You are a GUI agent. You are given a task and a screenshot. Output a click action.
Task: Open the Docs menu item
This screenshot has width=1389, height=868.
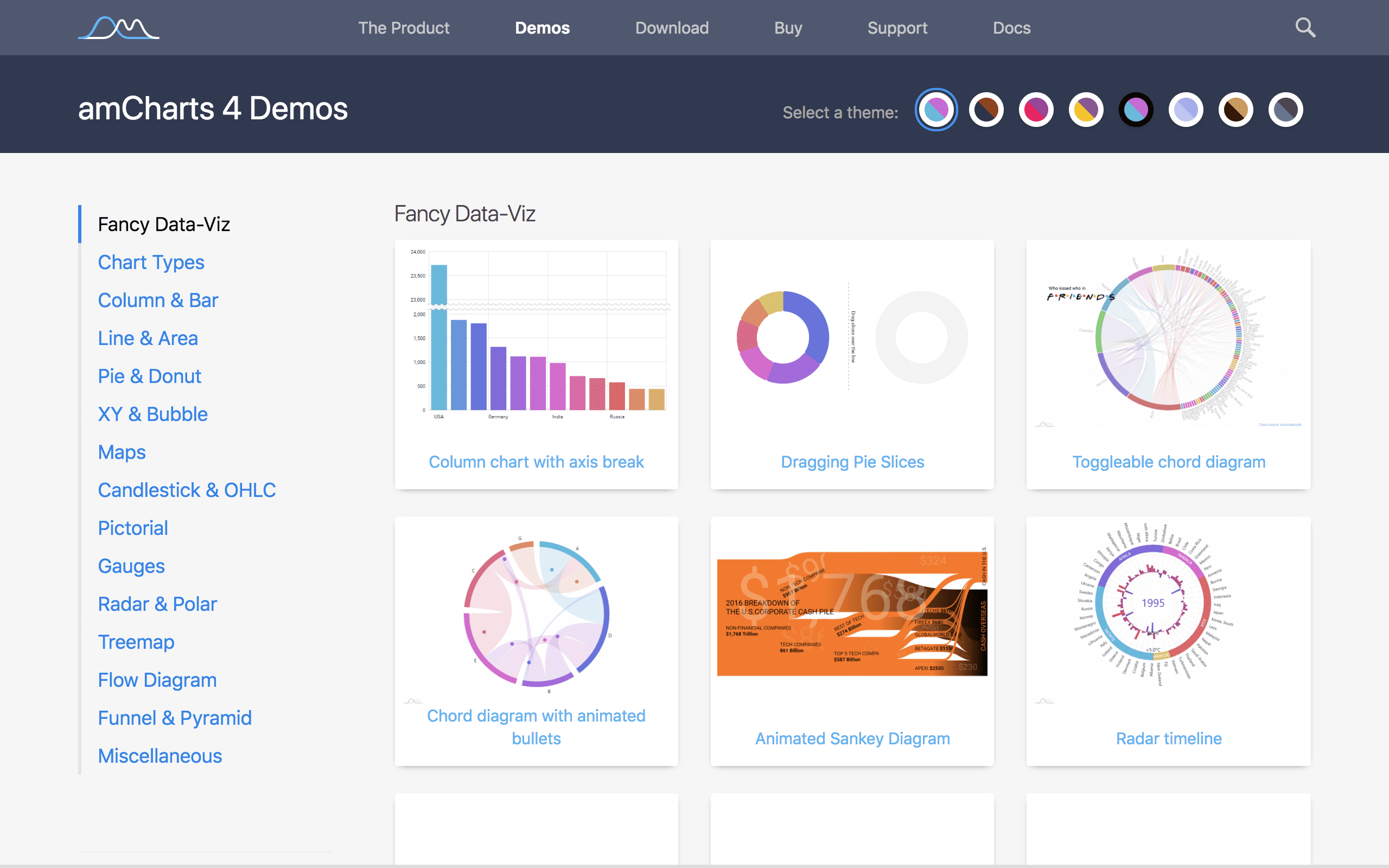1011,28
